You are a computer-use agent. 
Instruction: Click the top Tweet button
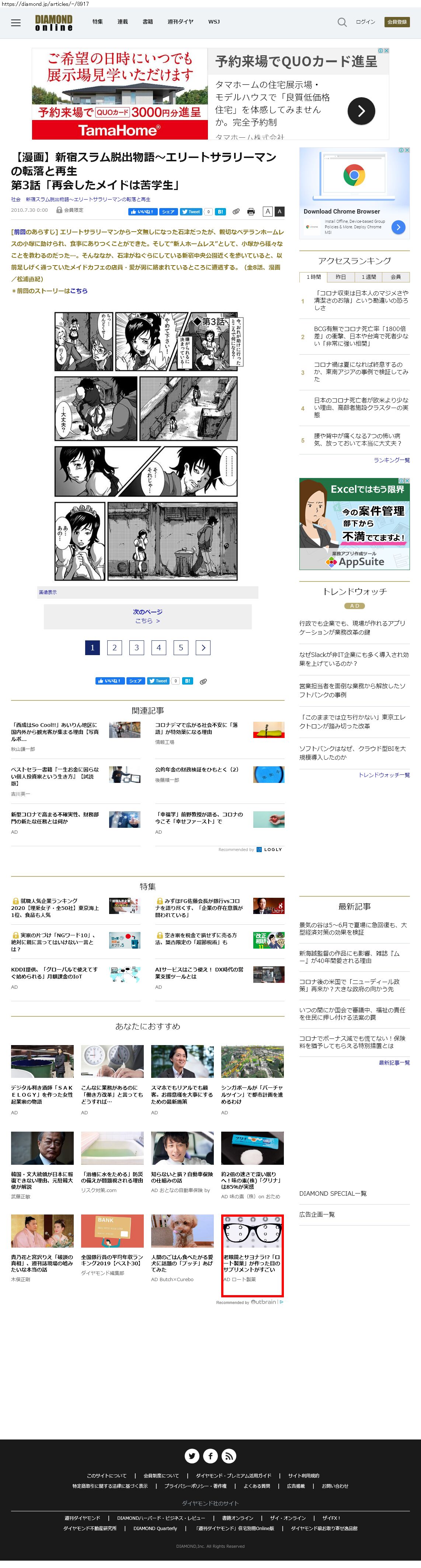(x=191, y=212)
